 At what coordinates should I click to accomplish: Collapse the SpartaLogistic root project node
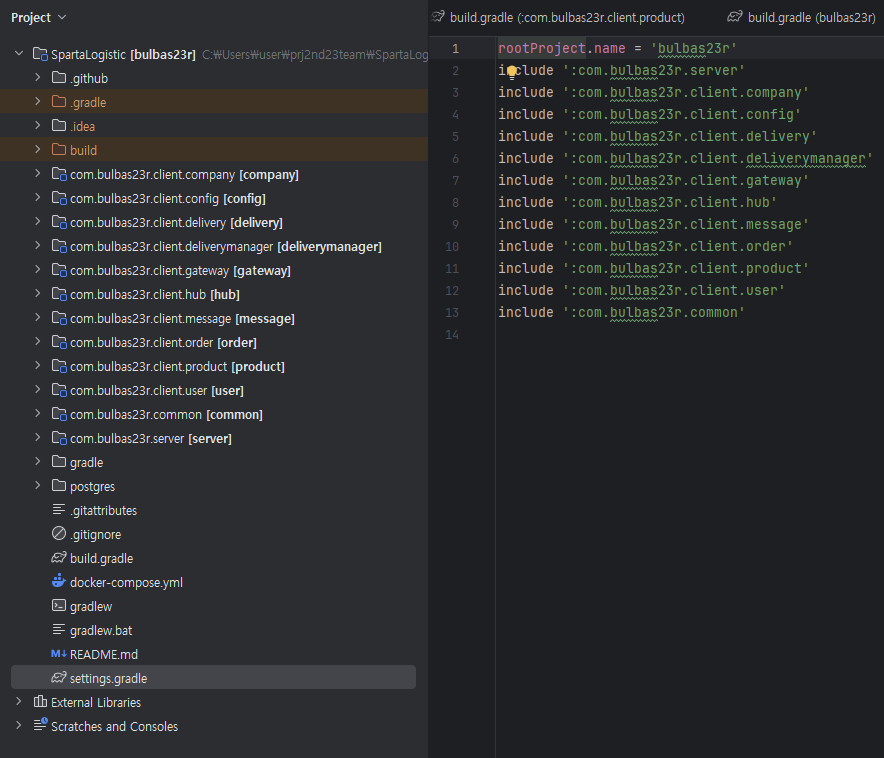point(19,54)
